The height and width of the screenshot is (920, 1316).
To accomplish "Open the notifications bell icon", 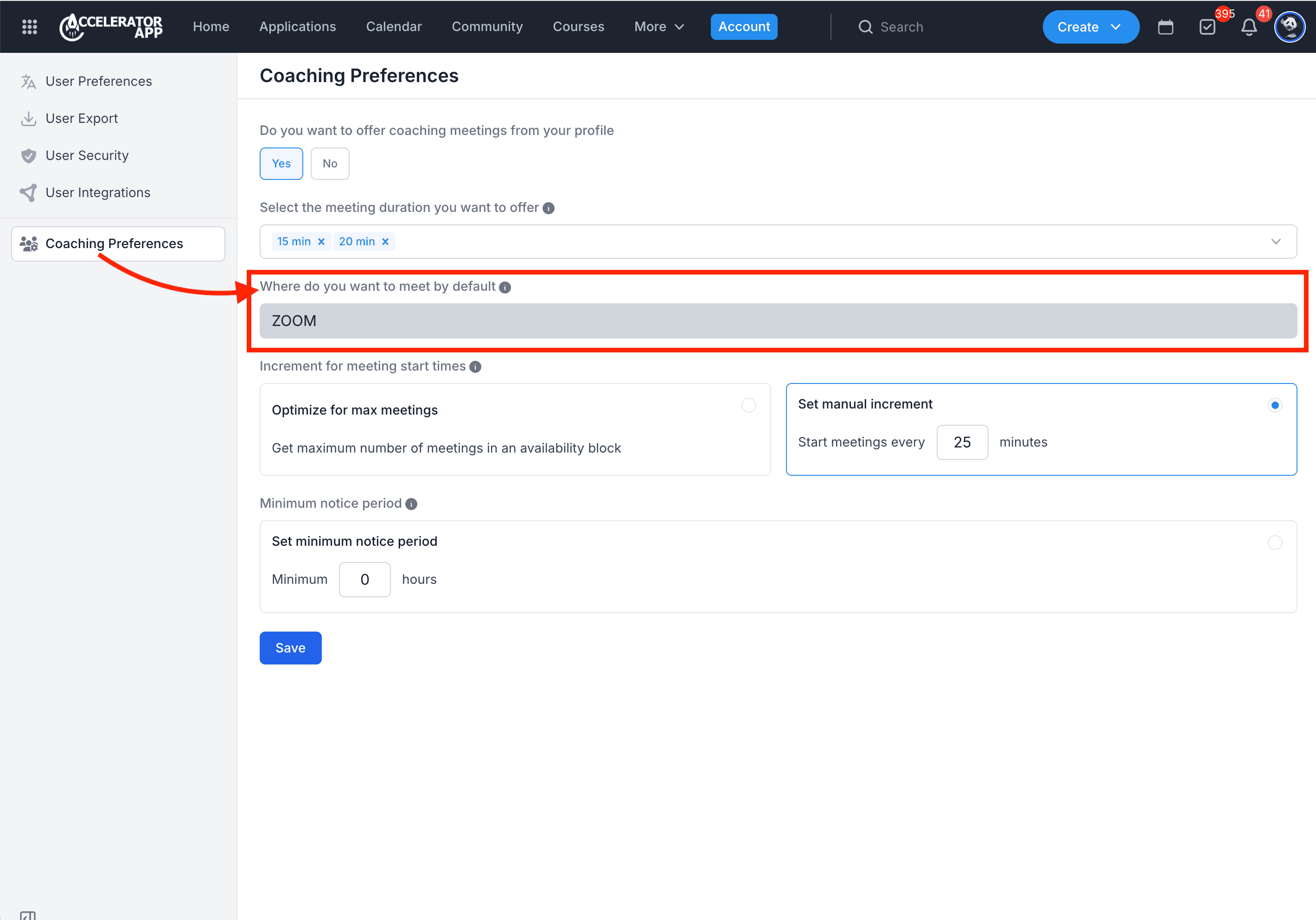I will pos(1249,27).
